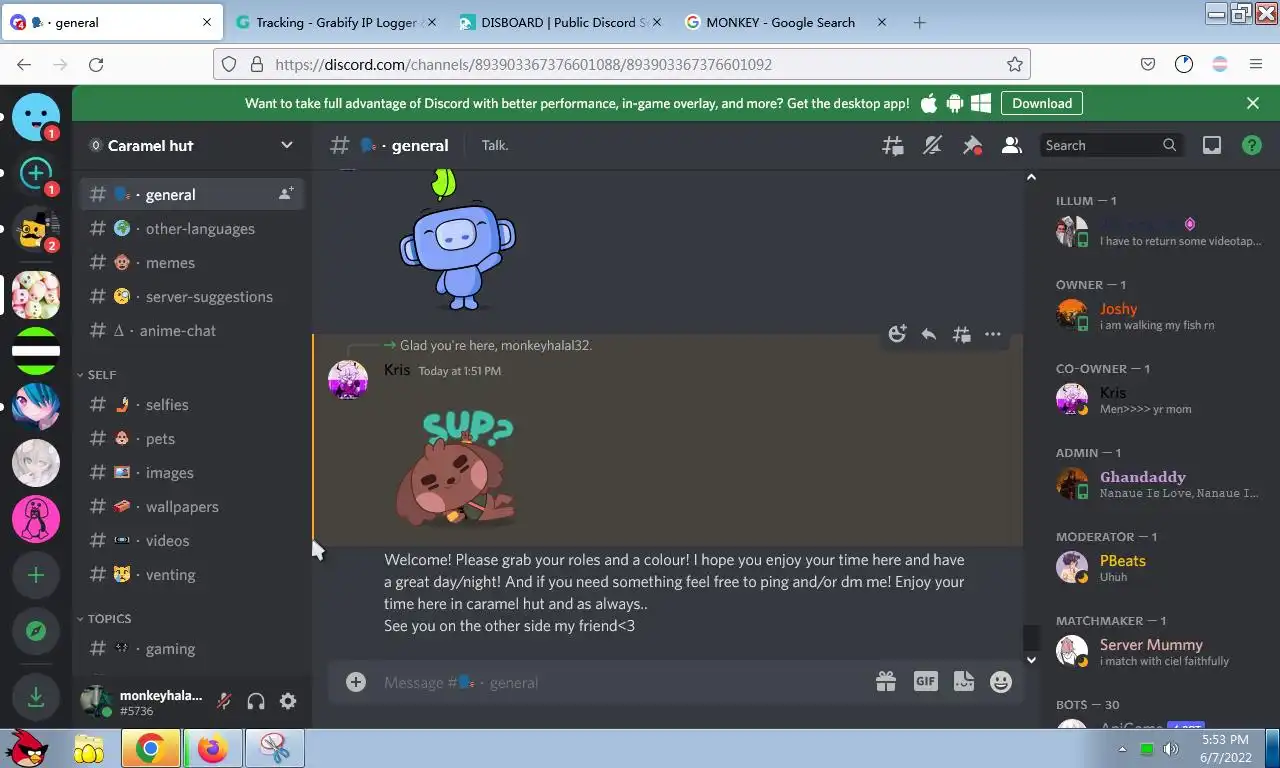Open the sticker picker icon

963,682
